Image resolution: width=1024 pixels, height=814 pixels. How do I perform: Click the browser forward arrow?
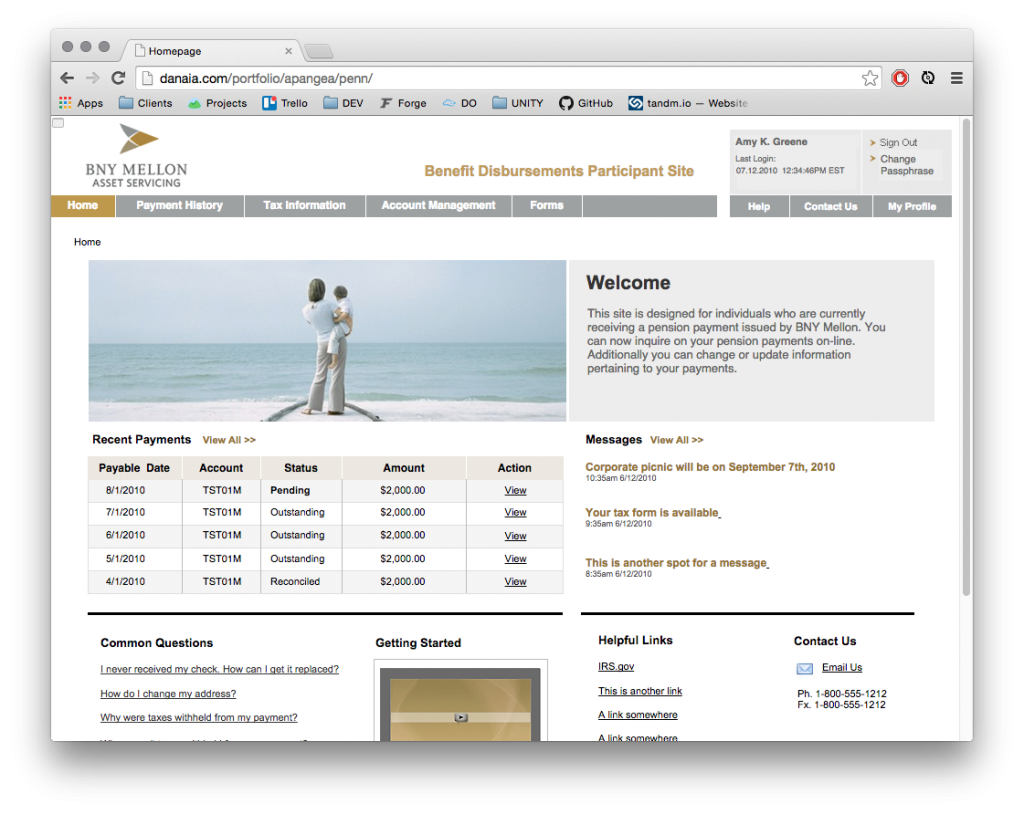coord(93,78)
